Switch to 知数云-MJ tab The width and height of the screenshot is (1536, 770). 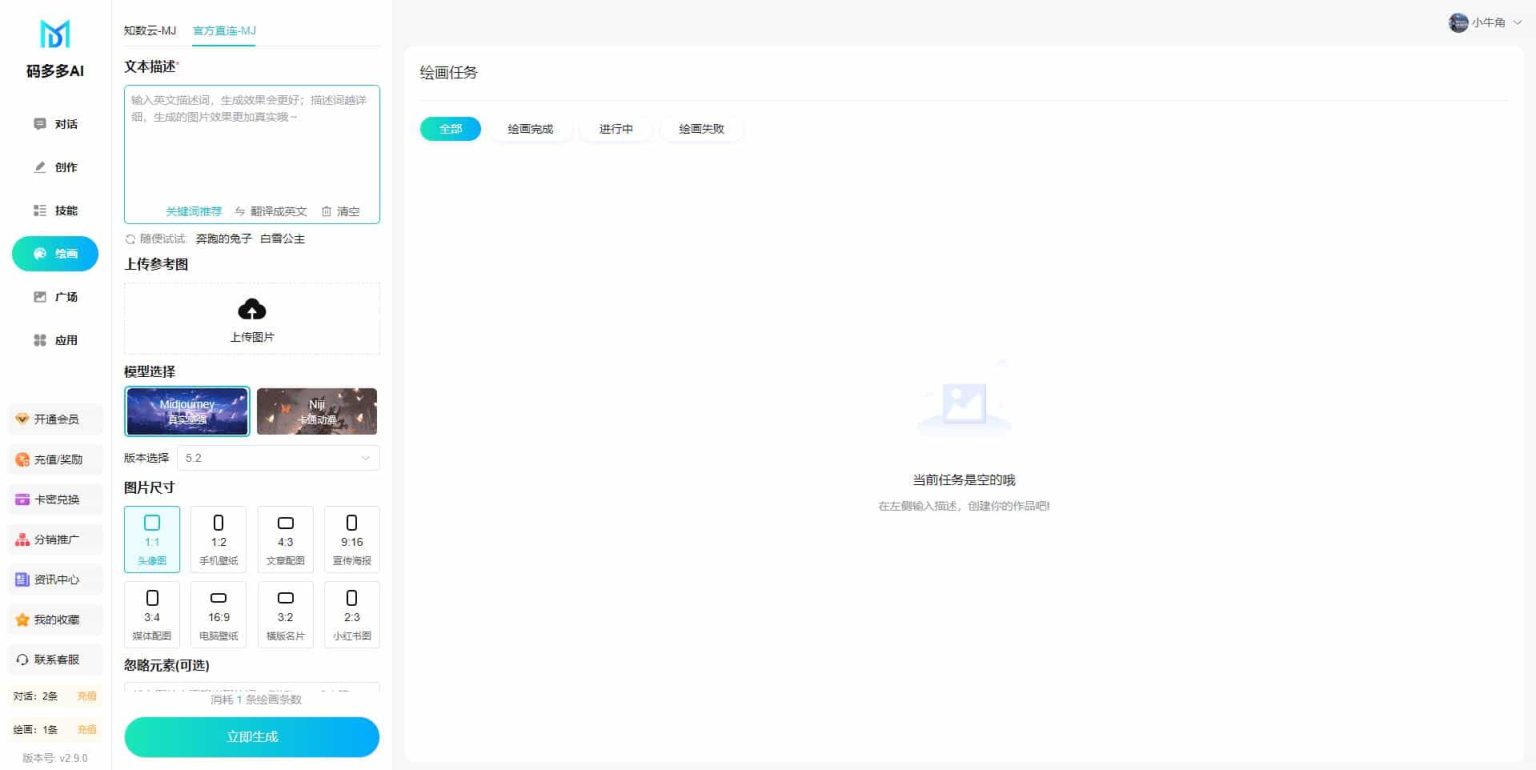point(150,31)
